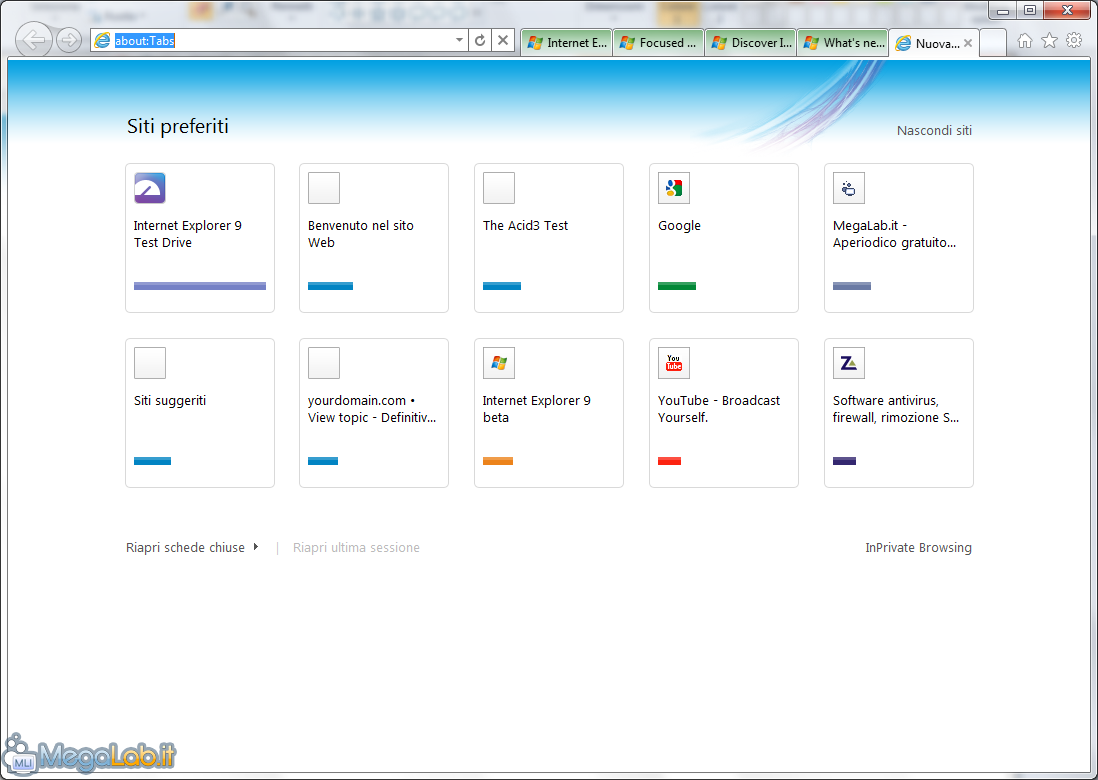Open the Favorites star icon

coord(1049,41)
